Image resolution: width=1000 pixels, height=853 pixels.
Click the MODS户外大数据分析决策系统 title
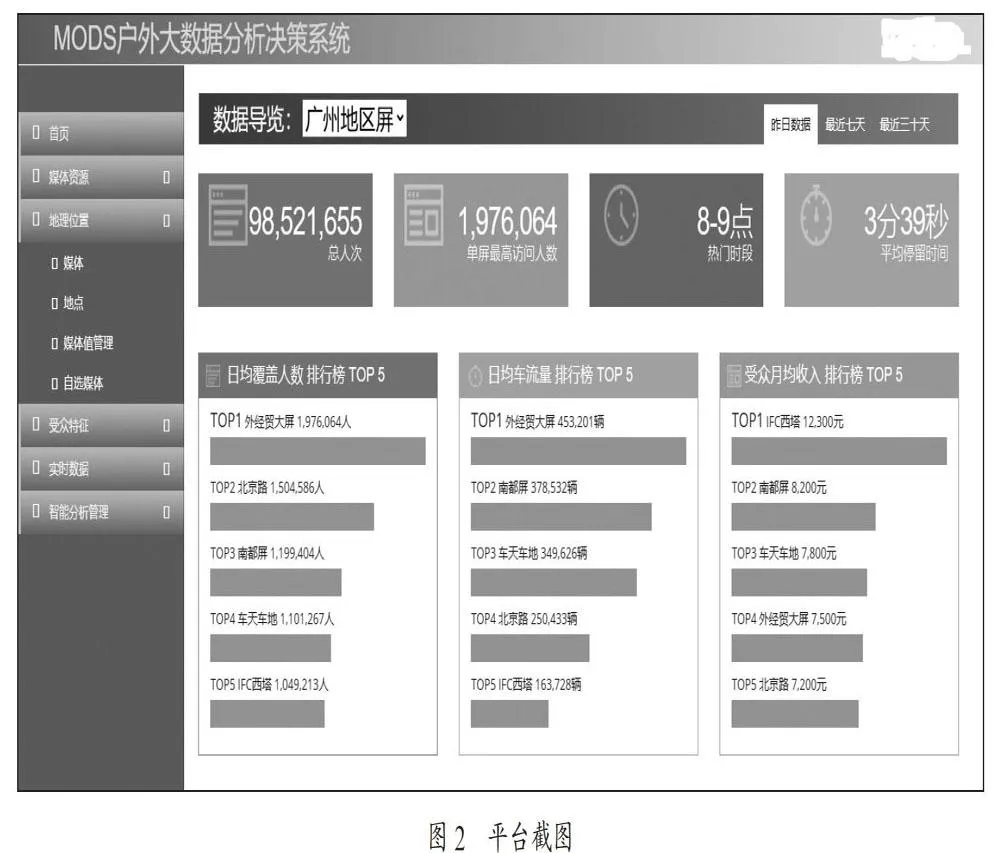(x=202, y=38)
